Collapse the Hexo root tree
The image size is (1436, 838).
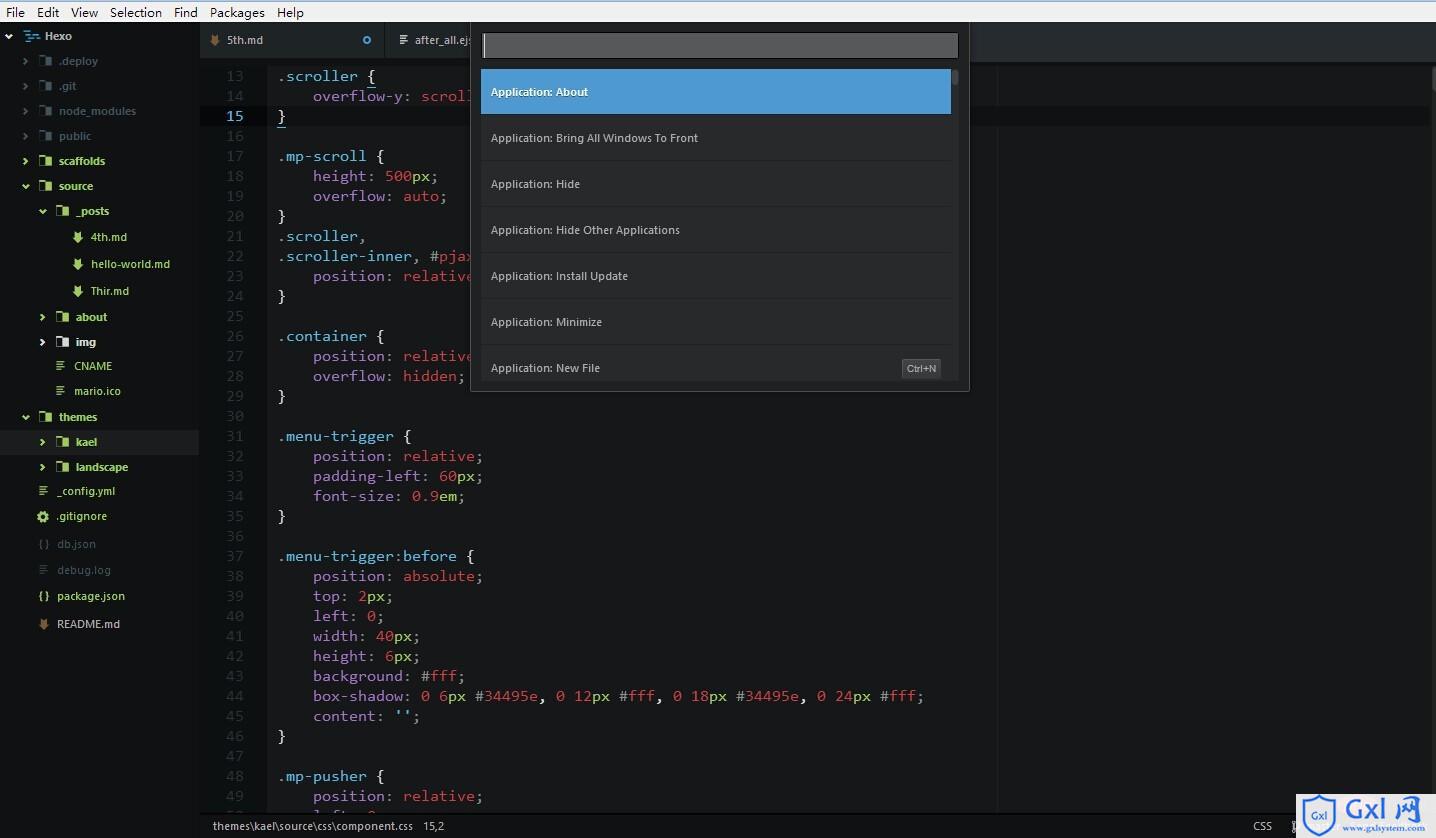(9, 36)
